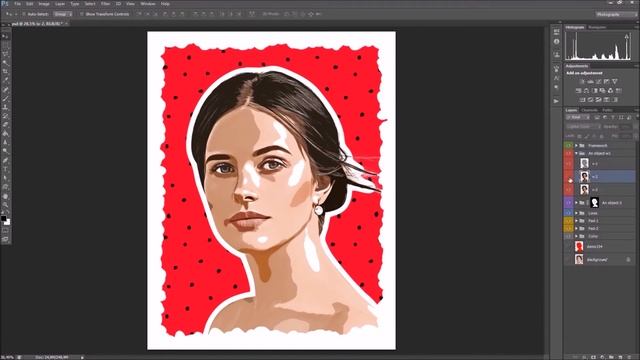Toggle visibility of the selected w-2 layer
Viewport: 640px width, 360px height.
tap(568, 177)
